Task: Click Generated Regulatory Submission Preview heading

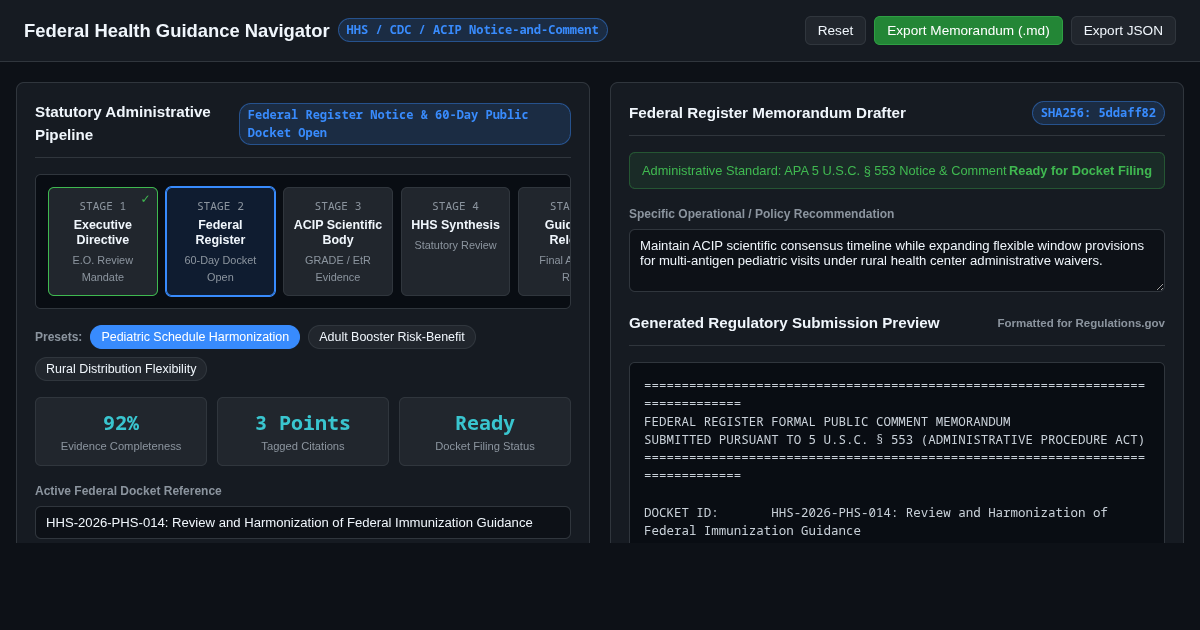Action: point(784,322)
